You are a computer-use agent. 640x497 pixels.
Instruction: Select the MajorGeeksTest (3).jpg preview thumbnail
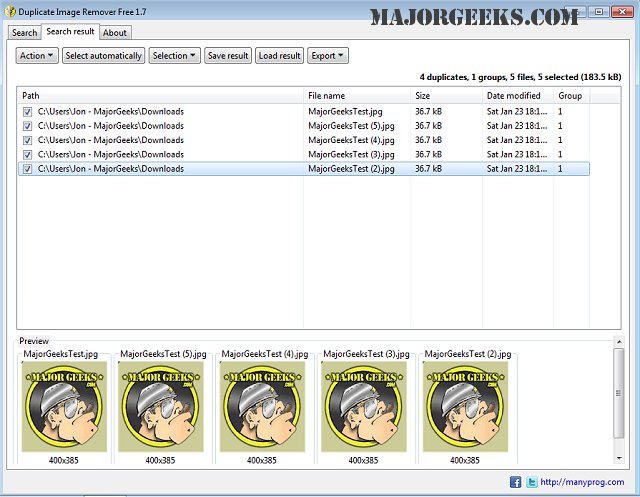tap(364, 406)
